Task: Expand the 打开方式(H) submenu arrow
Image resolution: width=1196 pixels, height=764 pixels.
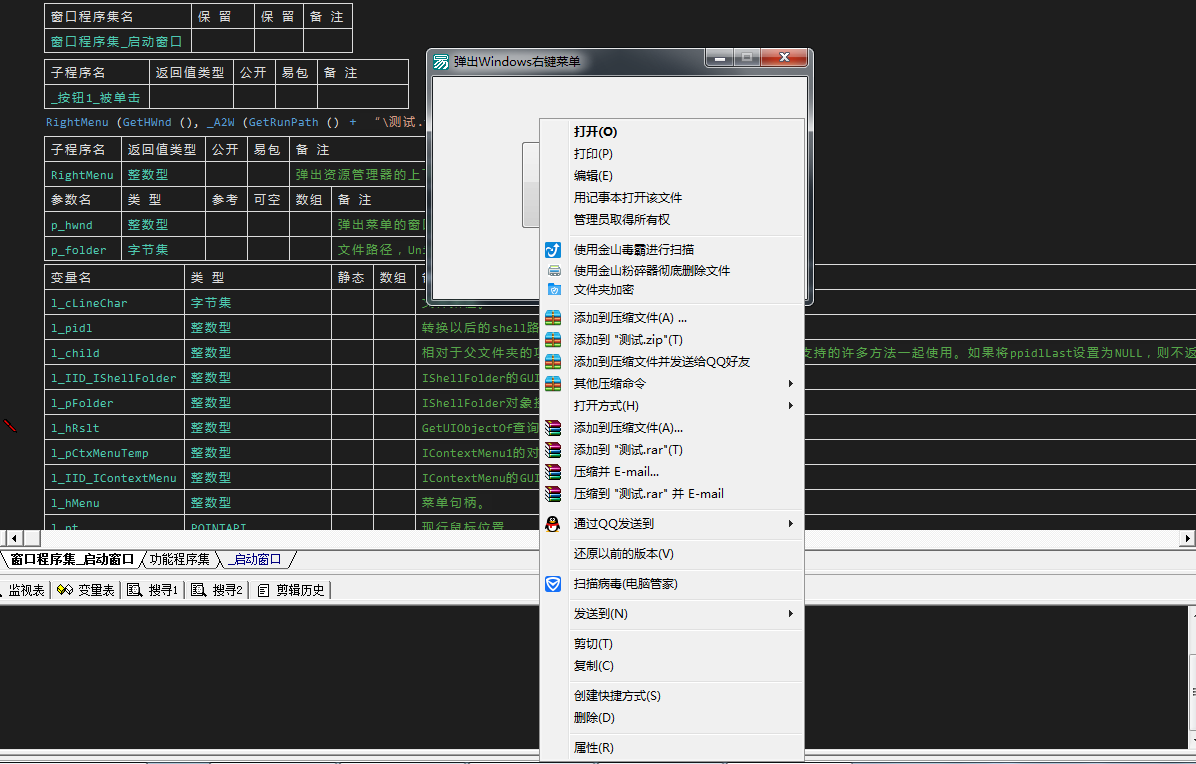Action: pyautogui.click(x=791, y=406)
